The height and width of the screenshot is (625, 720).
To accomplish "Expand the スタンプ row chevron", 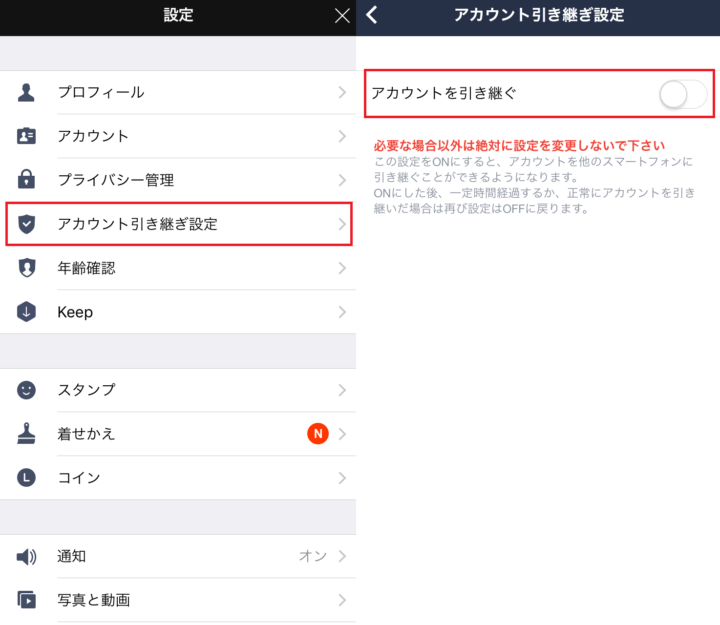I will click(x=342, y=390).
